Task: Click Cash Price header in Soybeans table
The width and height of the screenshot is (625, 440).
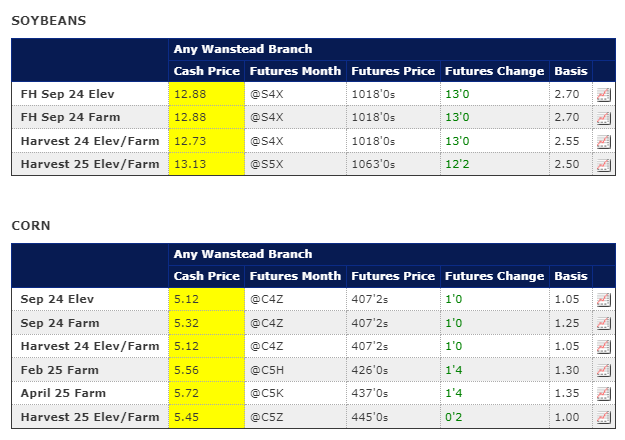Action: 206,71
